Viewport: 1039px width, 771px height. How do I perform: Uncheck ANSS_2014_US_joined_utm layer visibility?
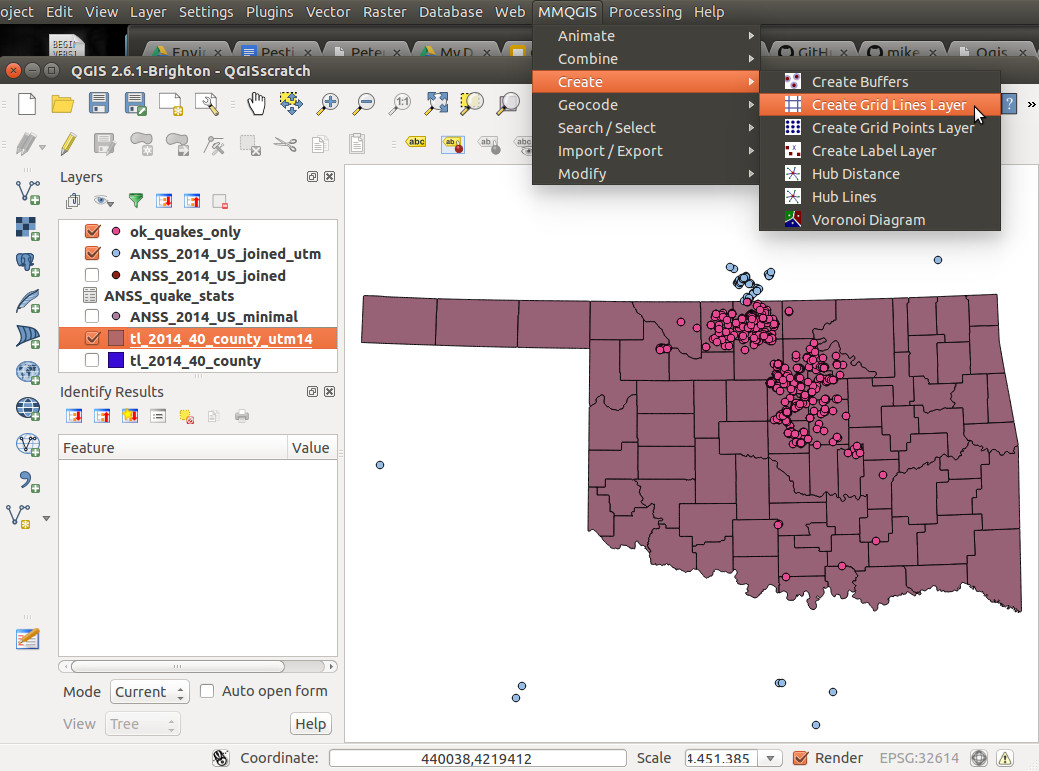[92, 253]
